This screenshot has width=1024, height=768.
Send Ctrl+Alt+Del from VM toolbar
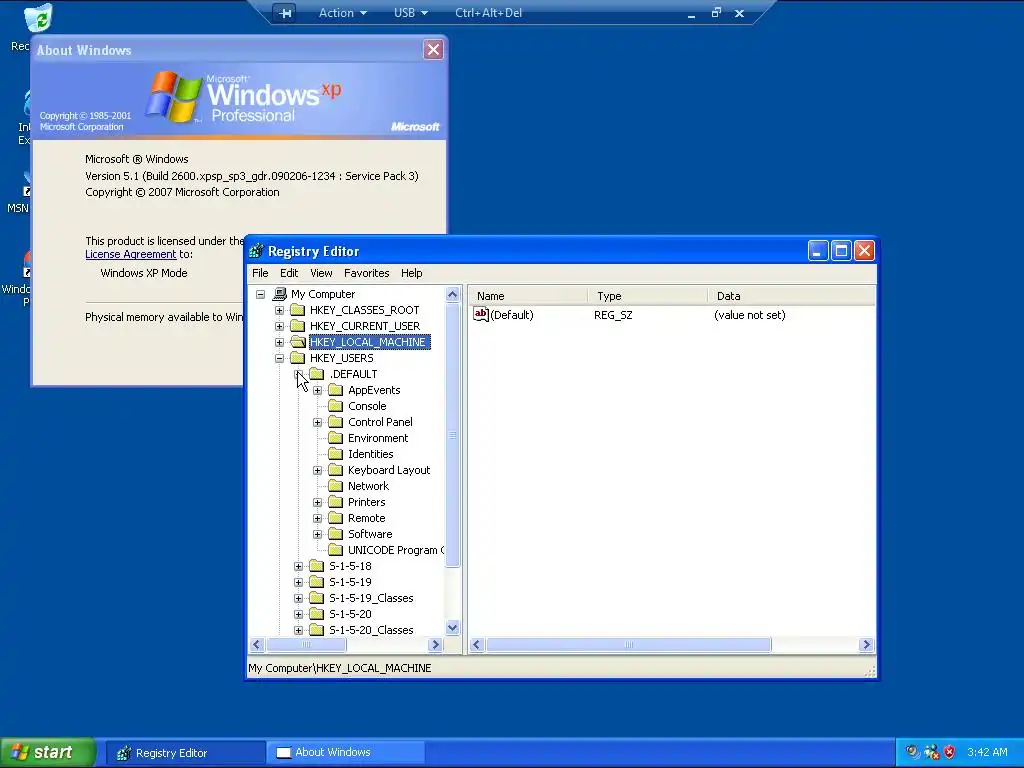488,13
